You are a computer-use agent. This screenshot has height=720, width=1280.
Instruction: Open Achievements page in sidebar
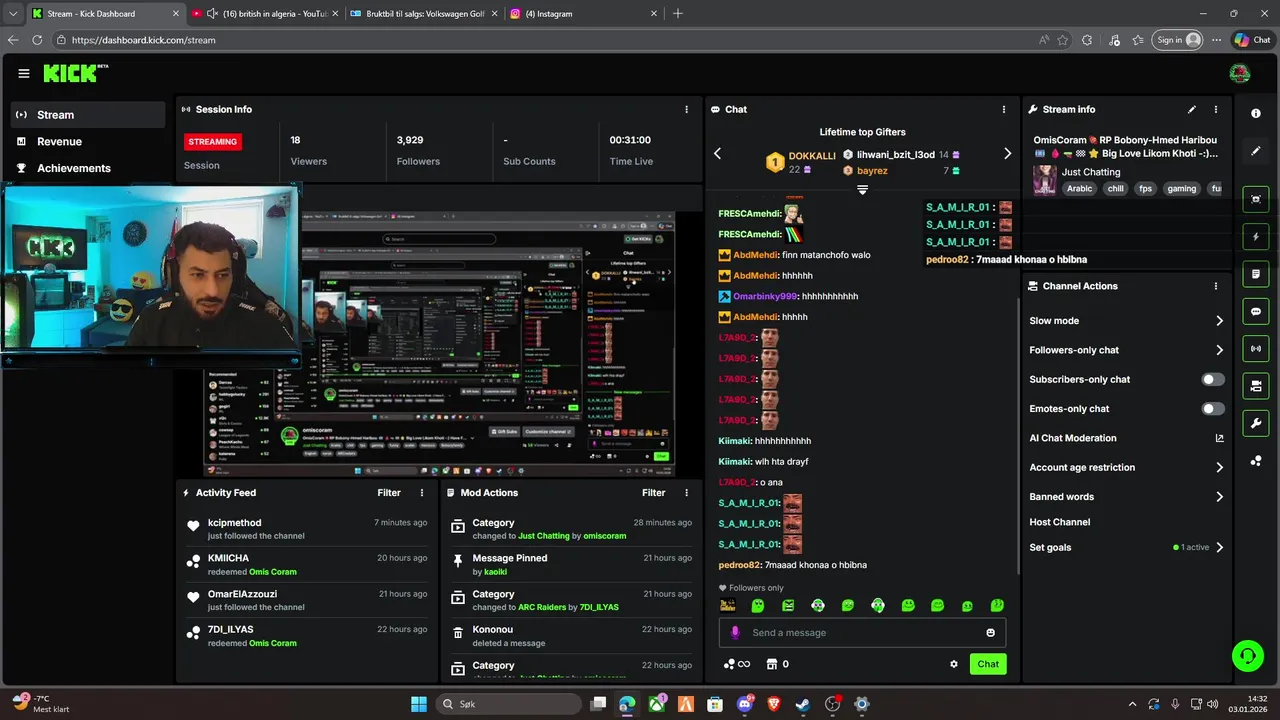(88, 168)
